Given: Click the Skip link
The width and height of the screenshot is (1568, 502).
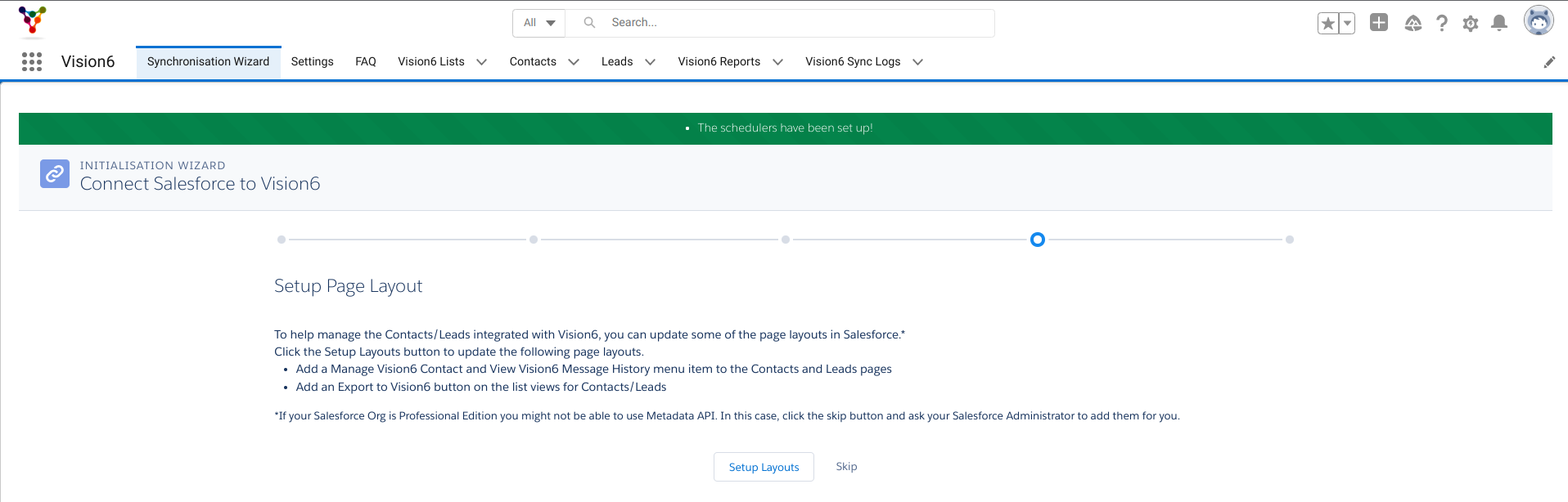Looking at the screenshot, I should point(846,467).
